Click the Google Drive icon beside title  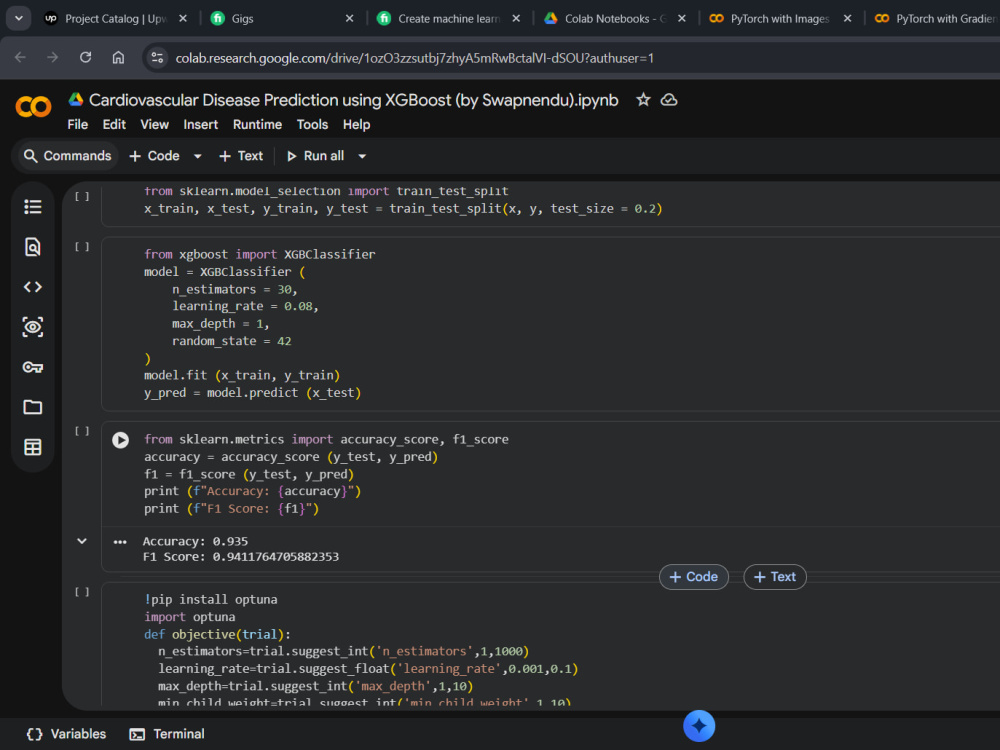pyautogui.click(x=76, y=99)
